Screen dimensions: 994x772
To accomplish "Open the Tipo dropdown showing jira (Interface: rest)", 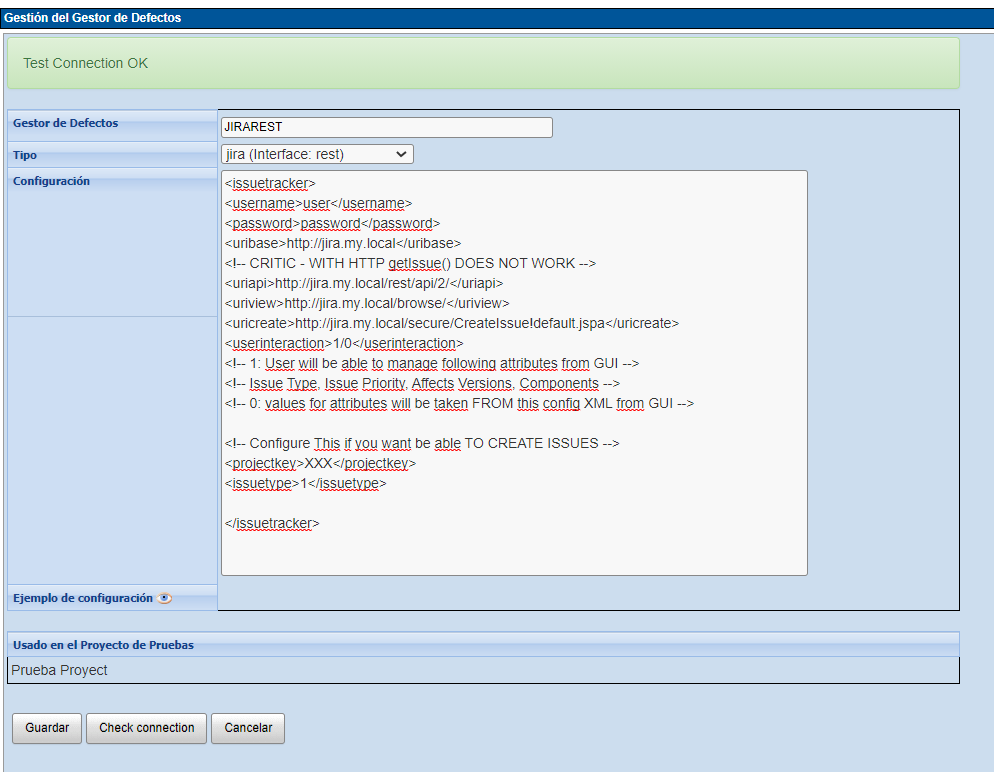I will pyautogui.click(x=318, y=154).
